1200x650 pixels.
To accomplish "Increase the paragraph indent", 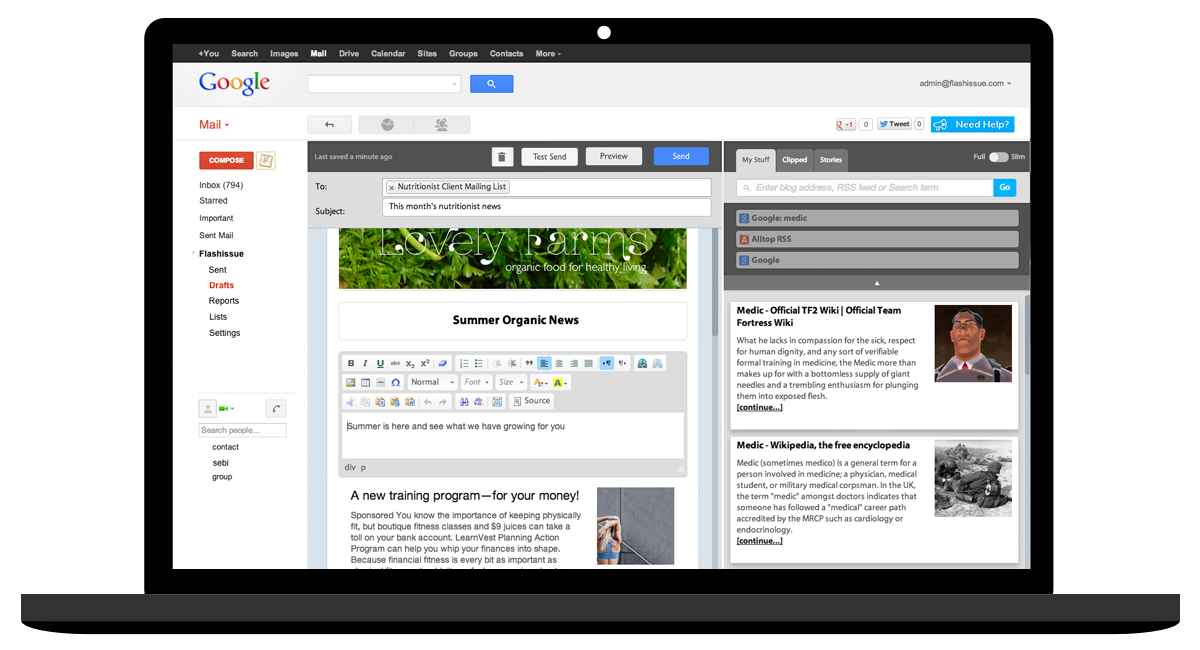I will pyautogui.click(x=512, y=363).
